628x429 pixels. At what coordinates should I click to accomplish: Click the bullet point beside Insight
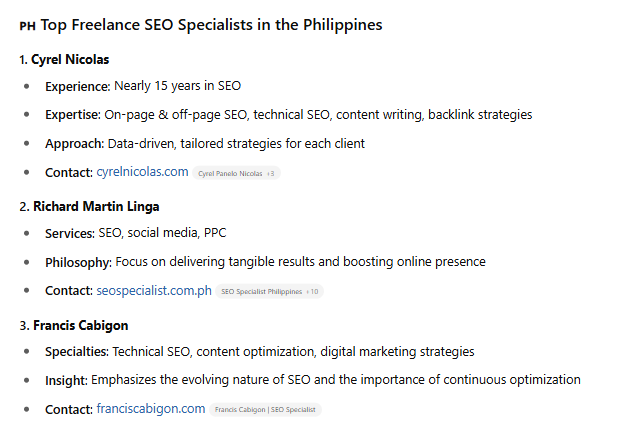tap(27, 381)
